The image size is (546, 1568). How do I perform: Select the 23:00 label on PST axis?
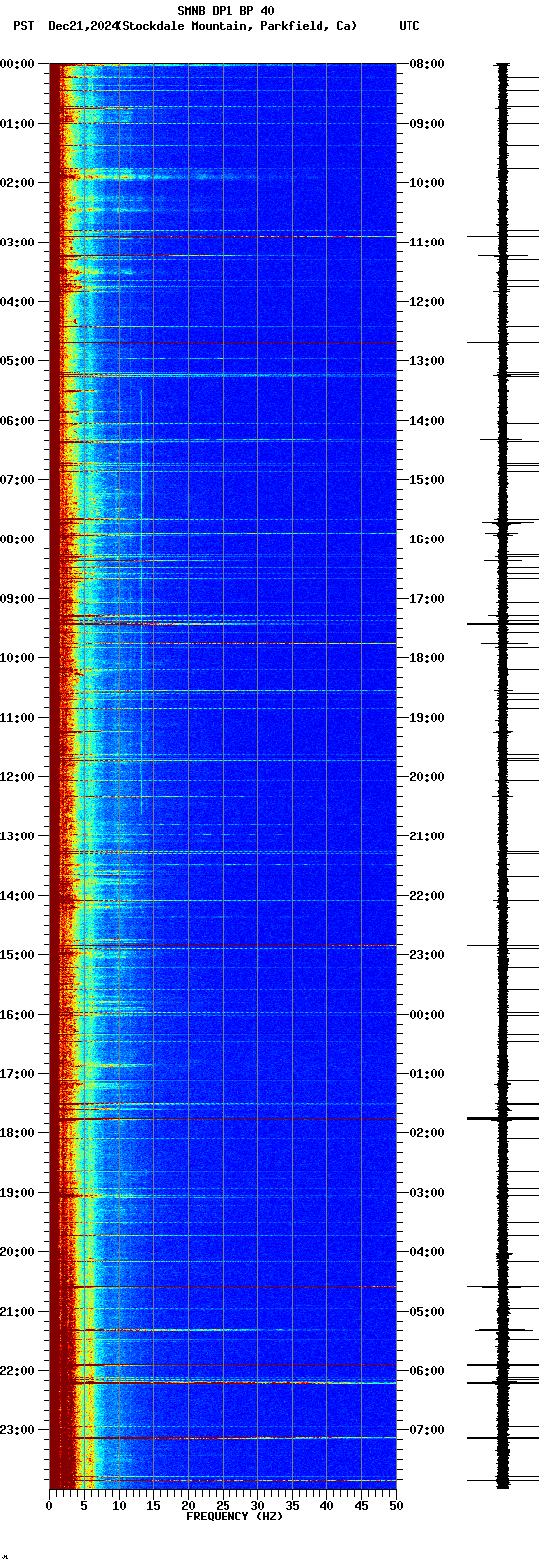pos(17,1430)
